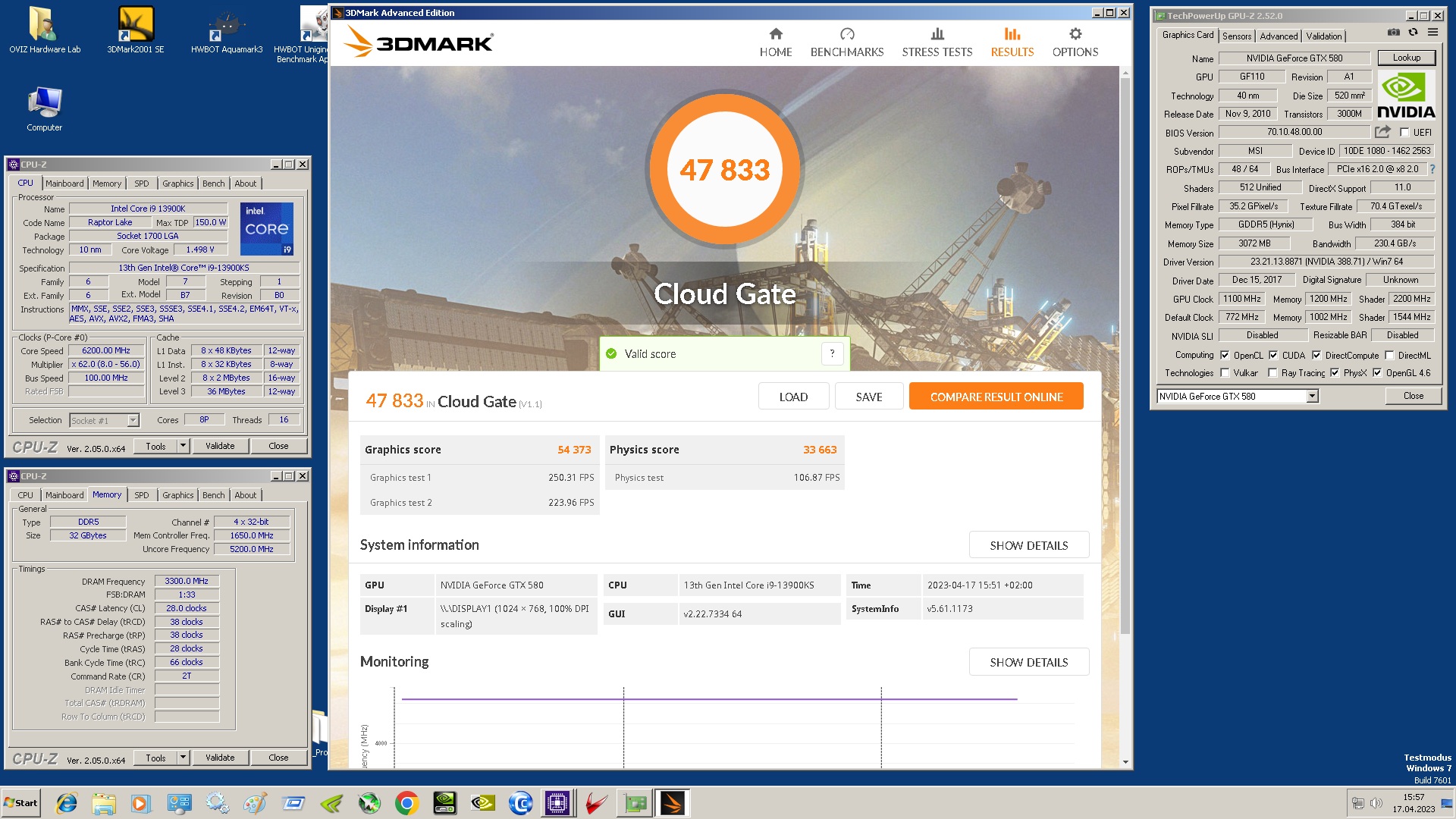Open the About tab in upper CPU-Z window

pos(246,184)
